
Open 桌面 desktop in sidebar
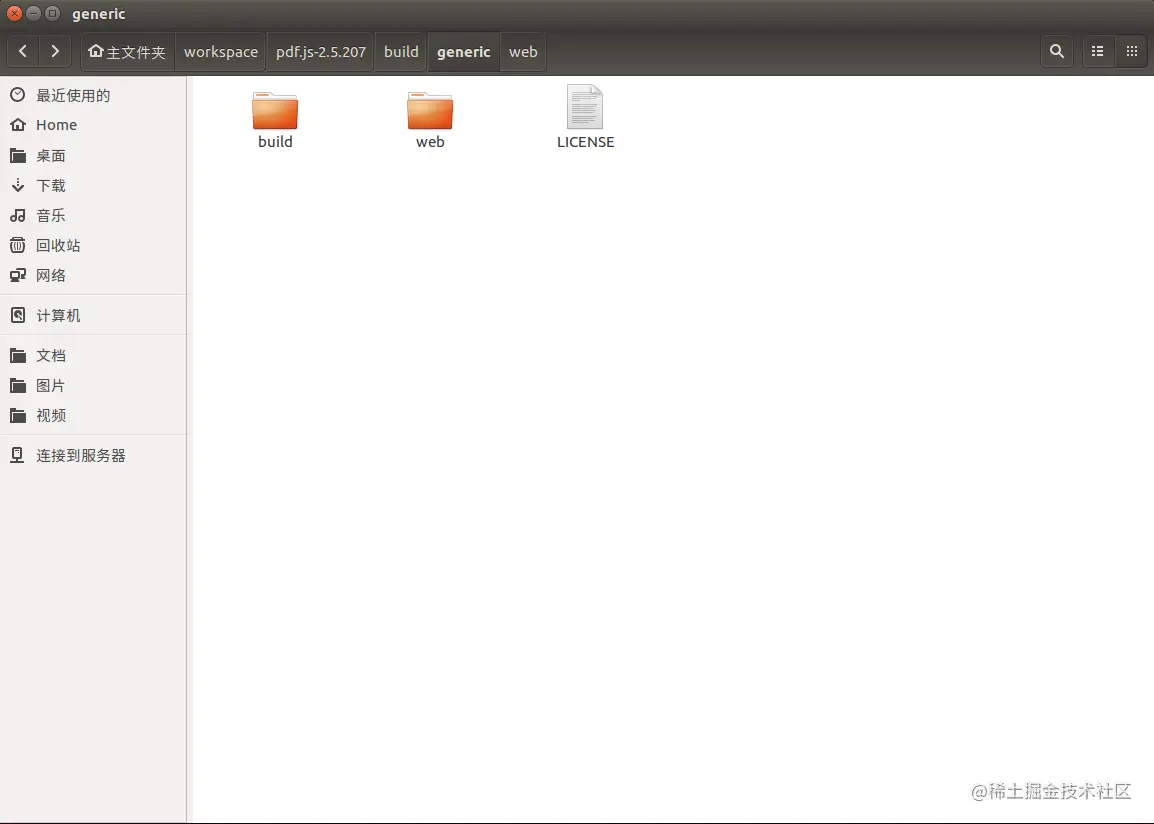93,155
